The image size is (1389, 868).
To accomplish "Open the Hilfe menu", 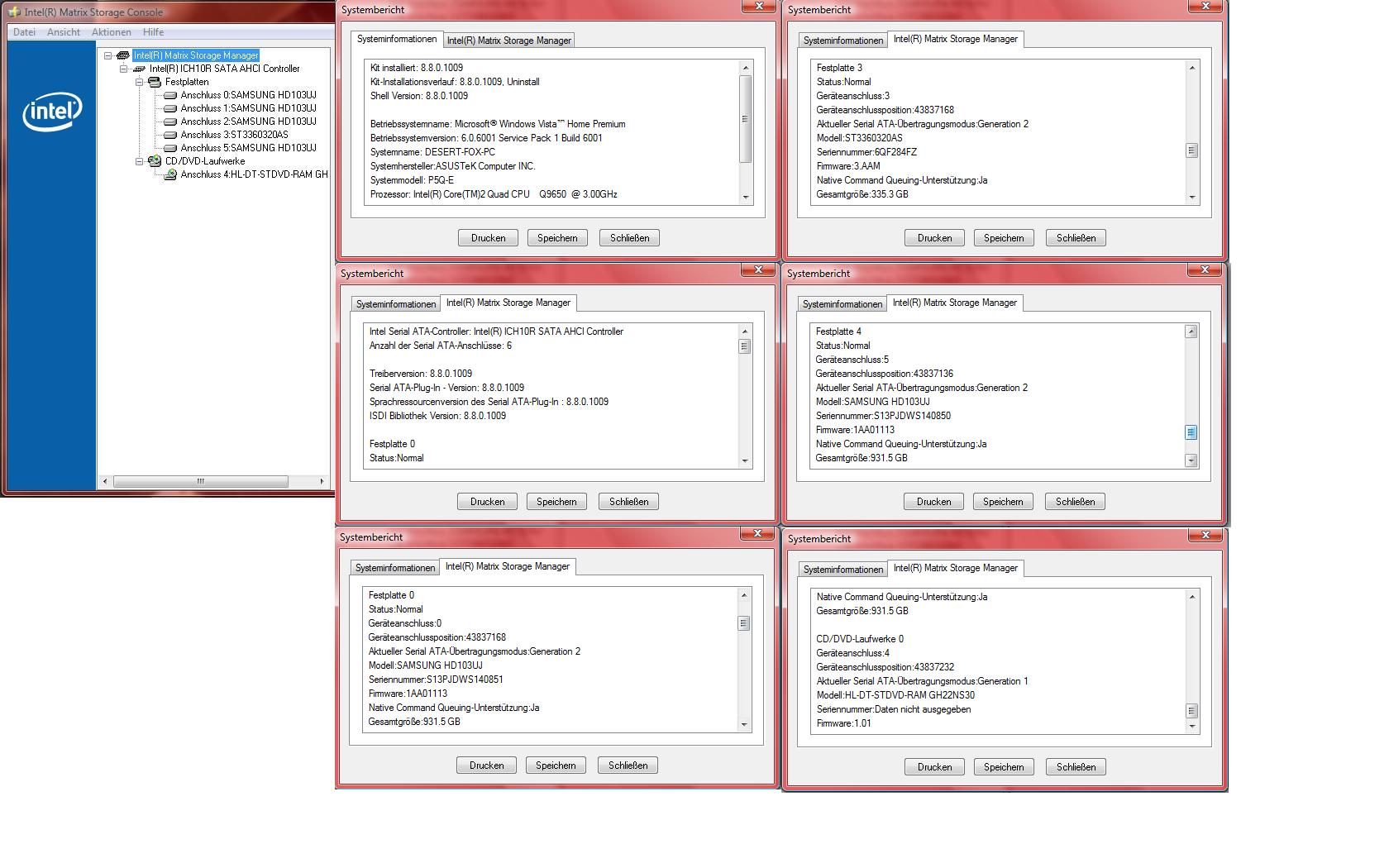I will pos(153,32).
